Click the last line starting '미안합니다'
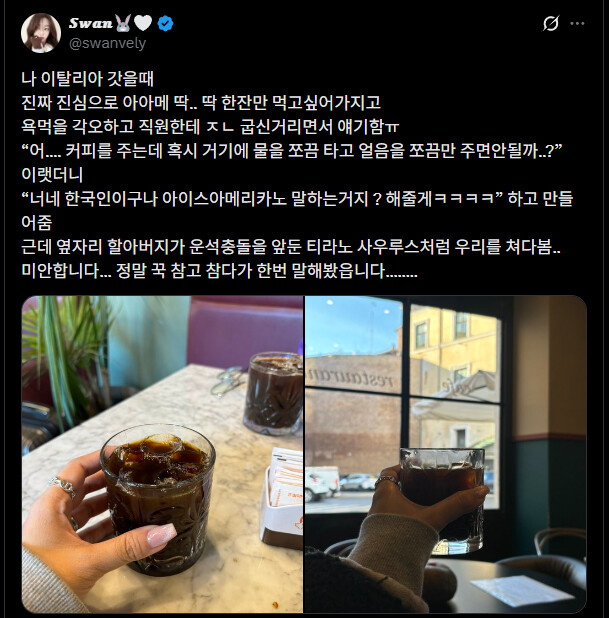Screen dimensions: 609x618 click(219, 271)
